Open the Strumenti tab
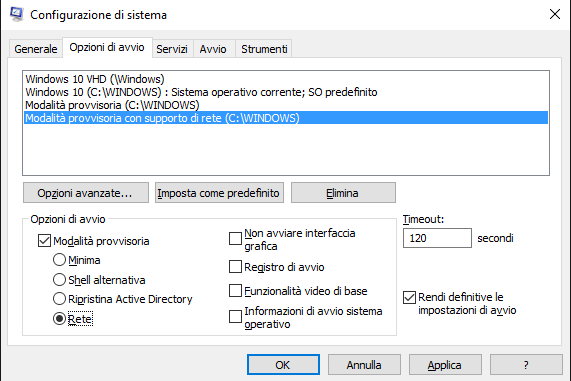This screenshot has width=571, height=381. pyautogui.click(x=264, y=49)
